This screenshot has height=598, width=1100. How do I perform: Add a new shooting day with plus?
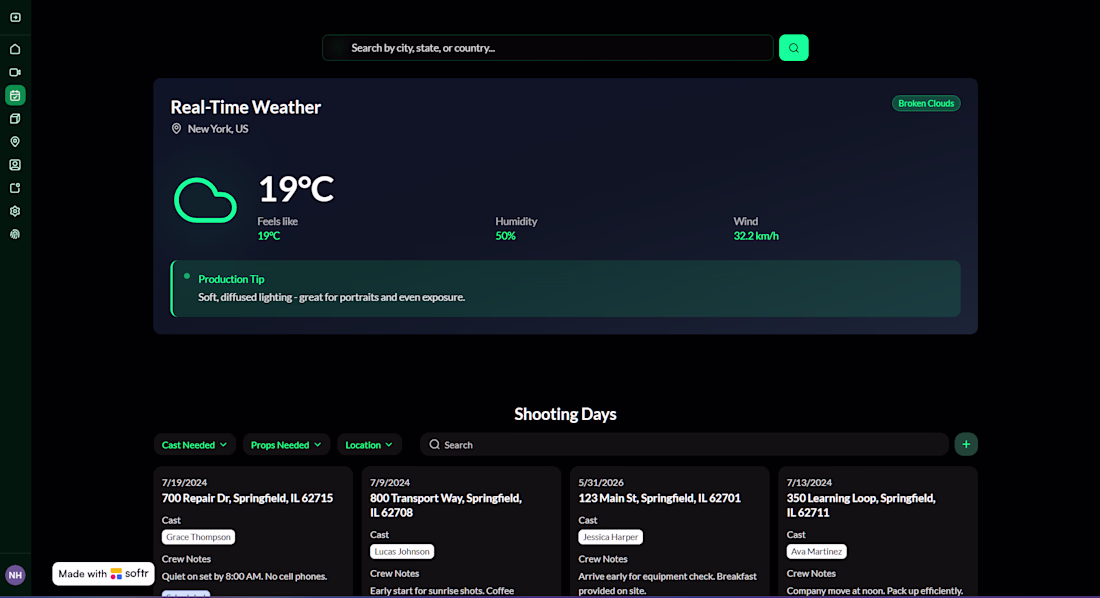tap(966, 444)
